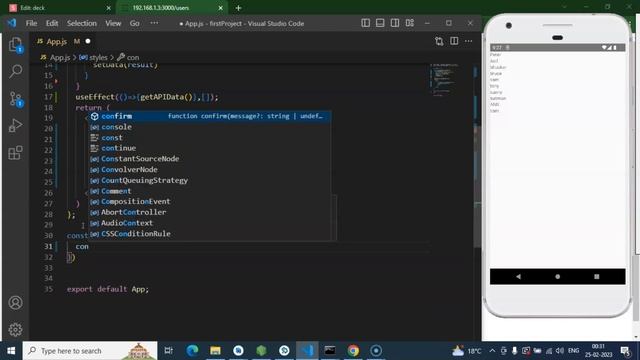Toggle secondary side bar layout icon

(395, 23)
